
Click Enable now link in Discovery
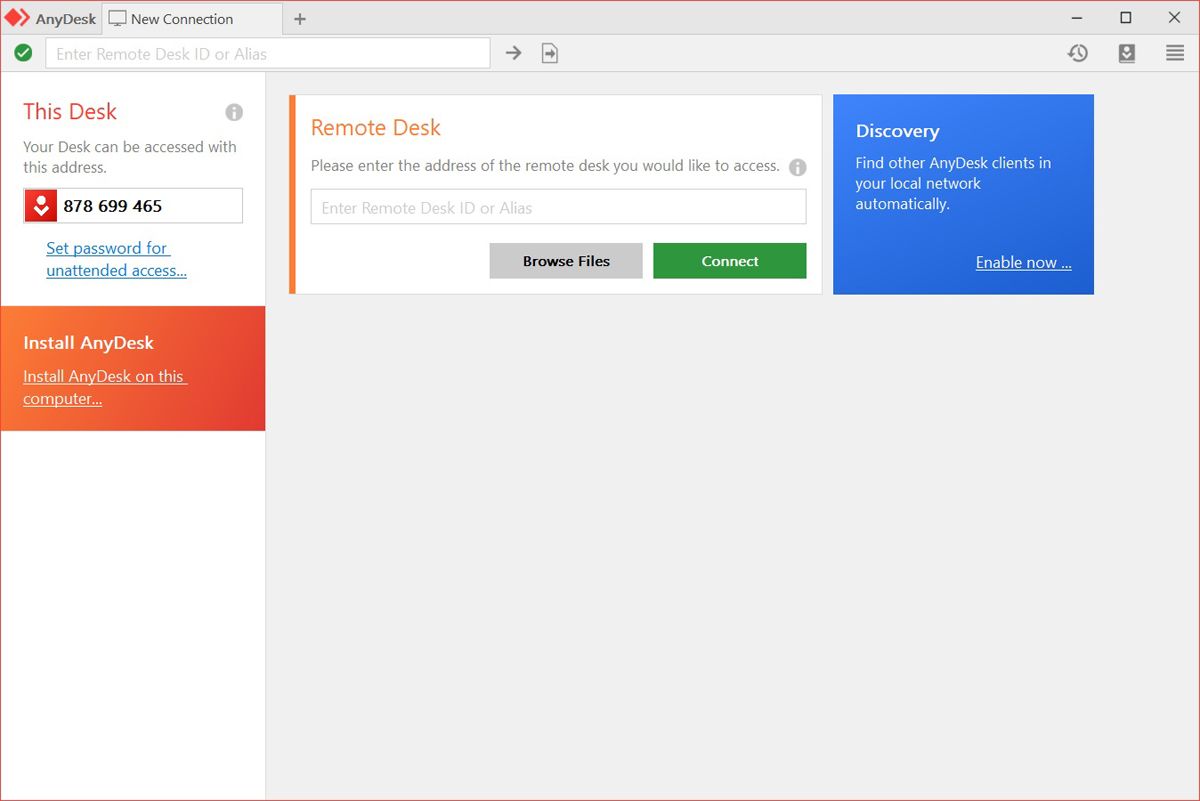(x=1024, y=262)
